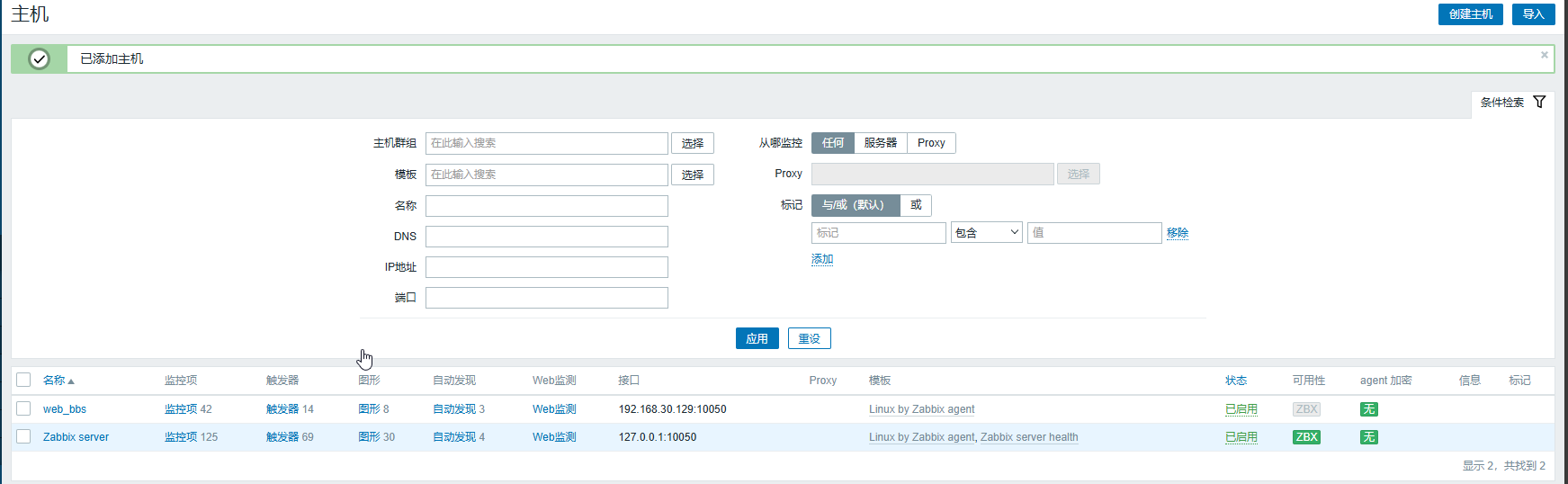Image resolution: width=1568 pixels, height=484 pixels.
Task: Open the Zabbix server host
Action: point(76,437)
